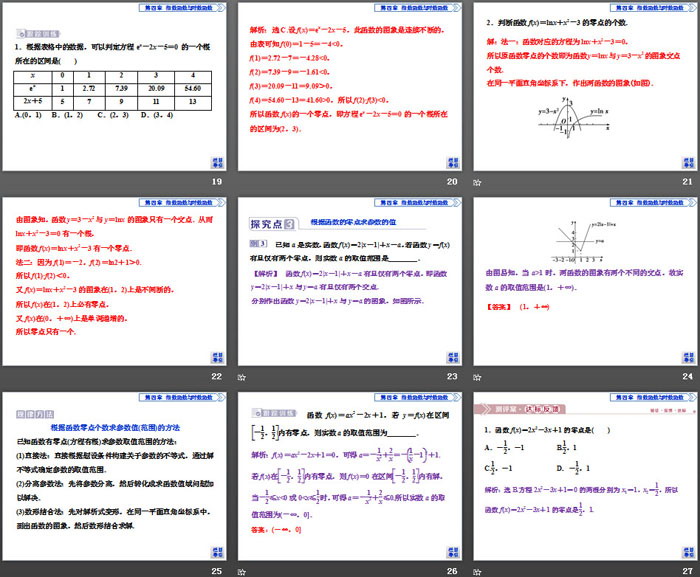Click the red 【答案】 line on slide 24

518,307
